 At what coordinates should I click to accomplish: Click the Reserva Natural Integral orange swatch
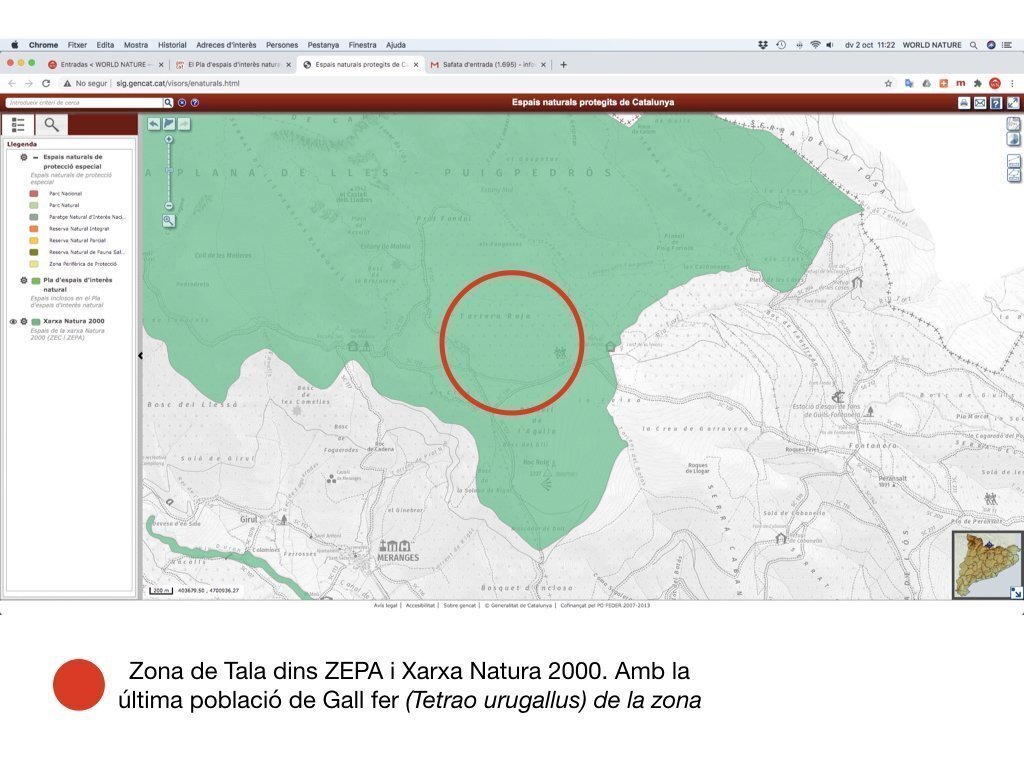click(34, 229)
